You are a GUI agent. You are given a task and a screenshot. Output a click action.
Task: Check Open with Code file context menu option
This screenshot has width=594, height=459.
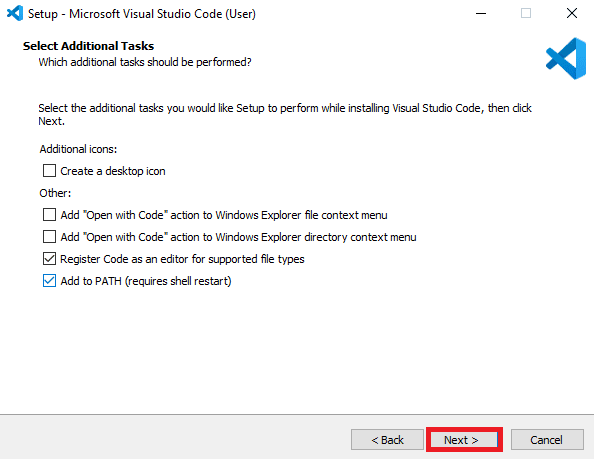pyautogui.click(x=49, y=215)
